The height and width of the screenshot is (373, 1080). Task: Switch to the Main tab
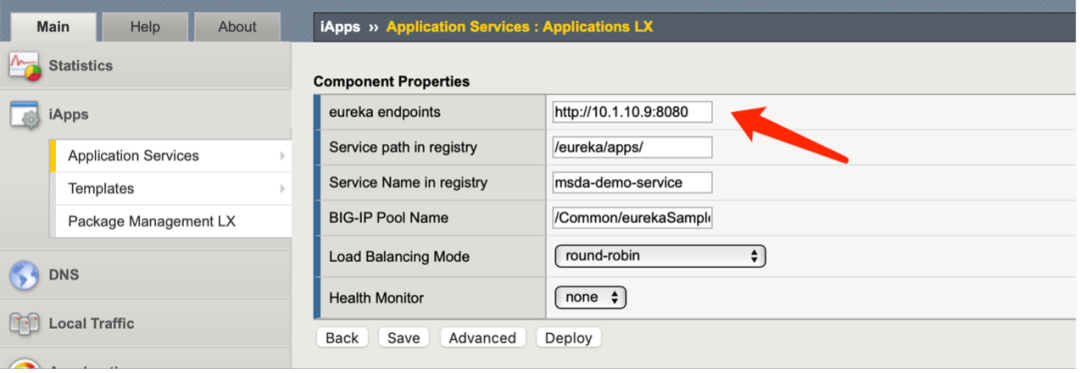(53, 27)
